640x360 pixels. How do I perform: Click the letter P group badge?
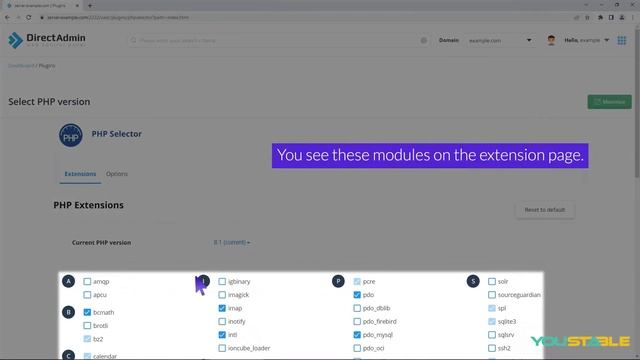[x=338, y=281]
